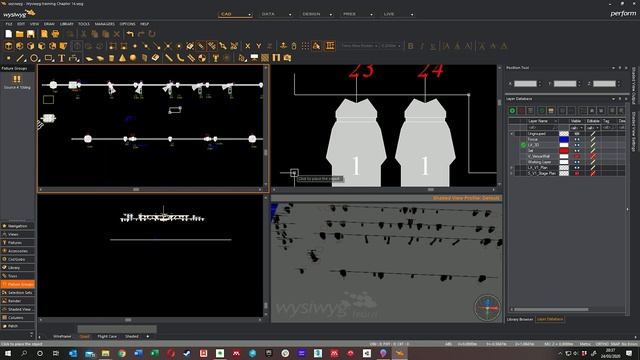Switch to the Flight Case tab

[107, 336]
